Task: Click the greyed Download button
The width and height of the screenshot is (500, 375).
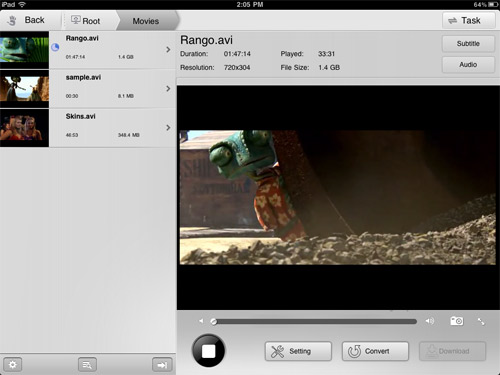Action: [x=452, y=351]
